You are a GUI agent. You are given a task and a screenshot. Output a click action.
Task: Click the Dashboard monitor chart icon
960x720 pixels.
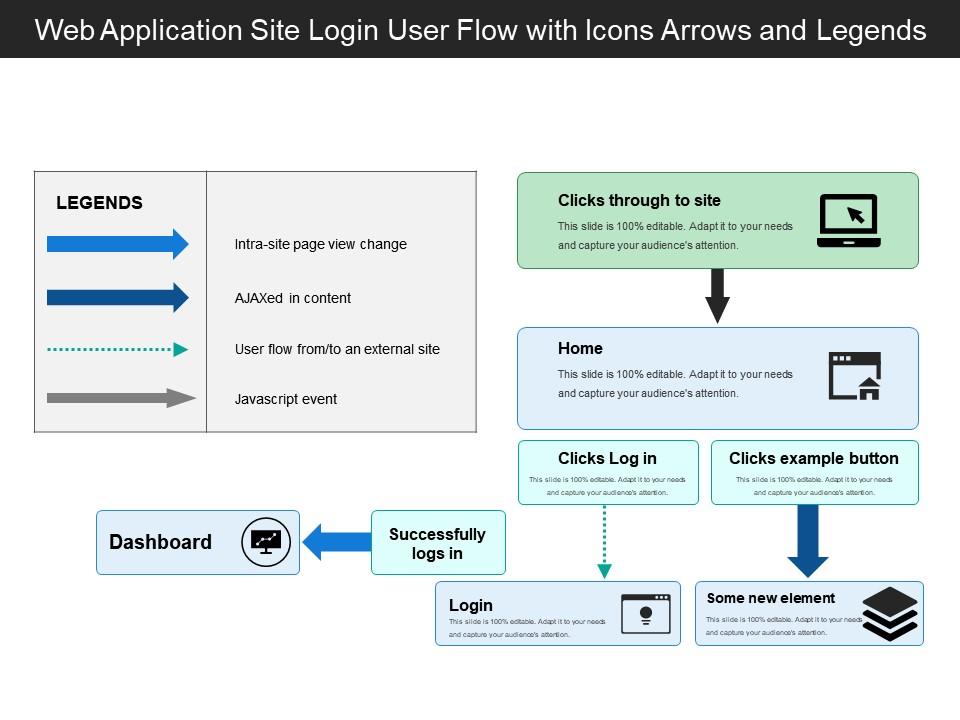(x=266, y=542)
